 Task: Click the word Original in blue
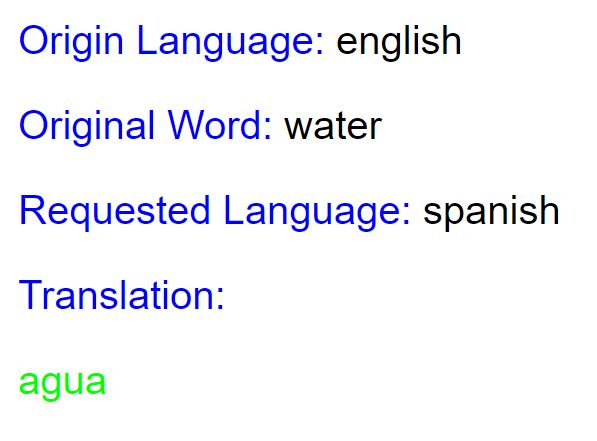[x=87, y=128]
